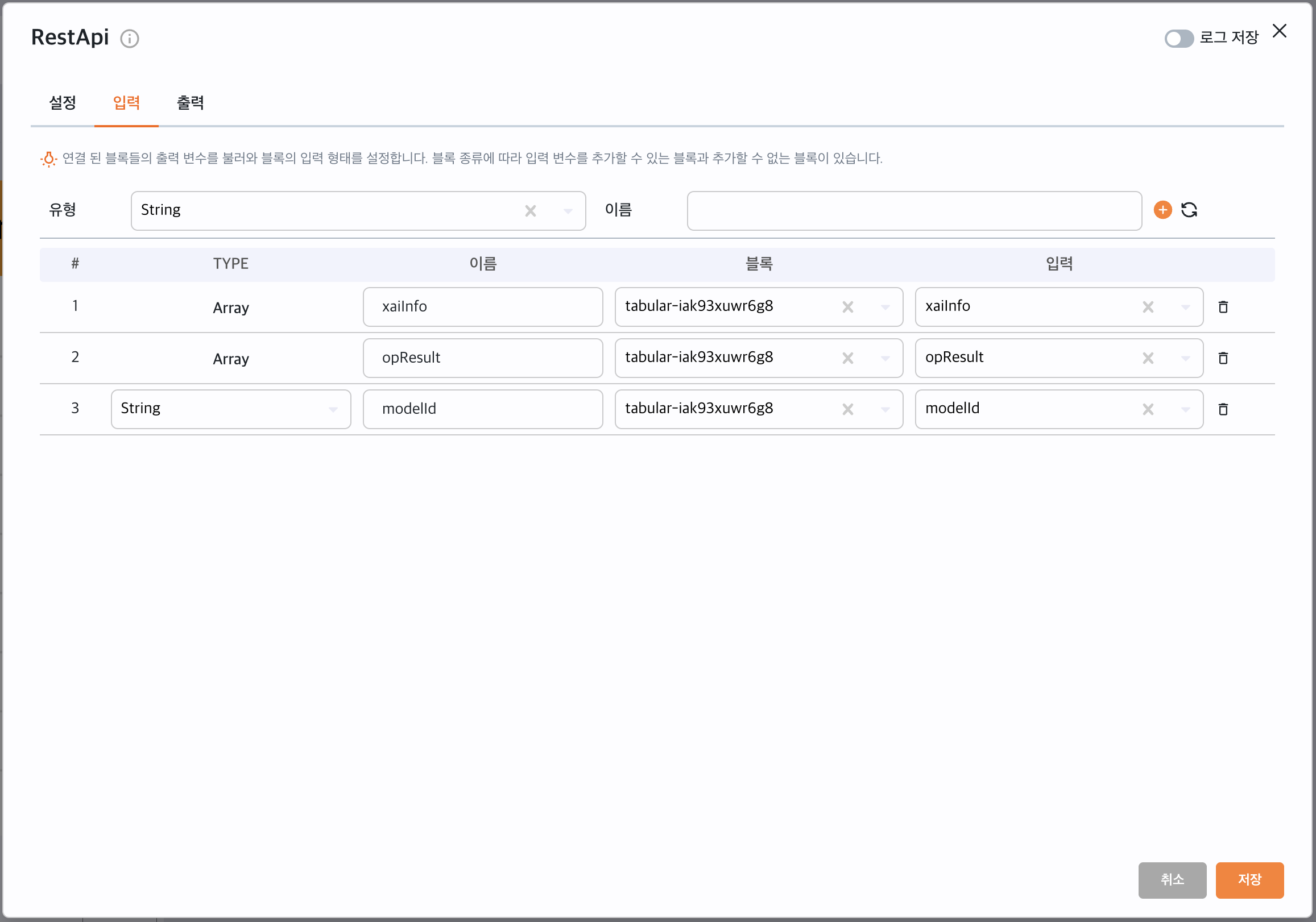The width and height of the screenshot is (1316, 922).
Task: Open the RestApi info icon
Action: [130, 39]
